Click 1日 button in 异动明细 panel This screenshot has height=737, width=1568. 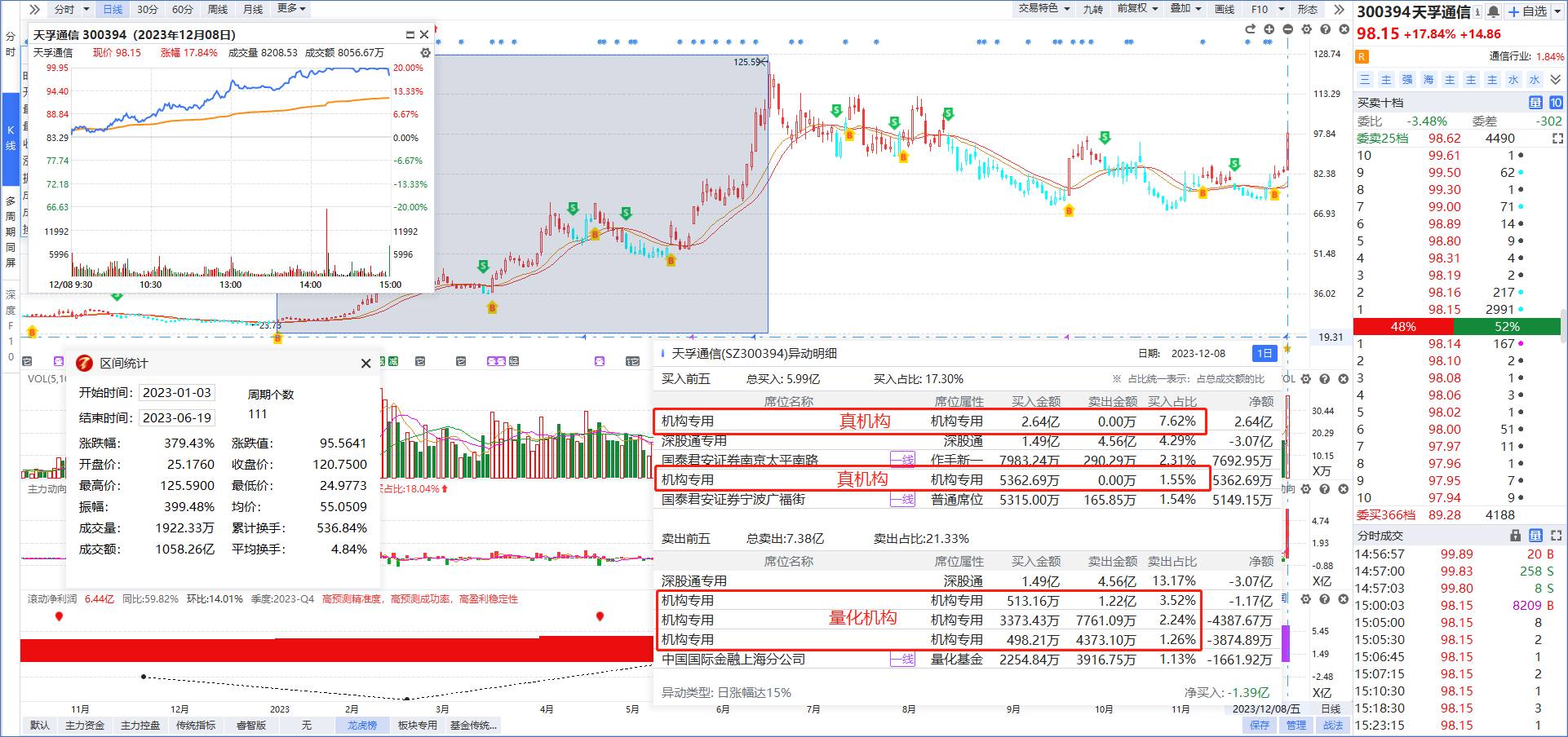[x=1265, y=353]
